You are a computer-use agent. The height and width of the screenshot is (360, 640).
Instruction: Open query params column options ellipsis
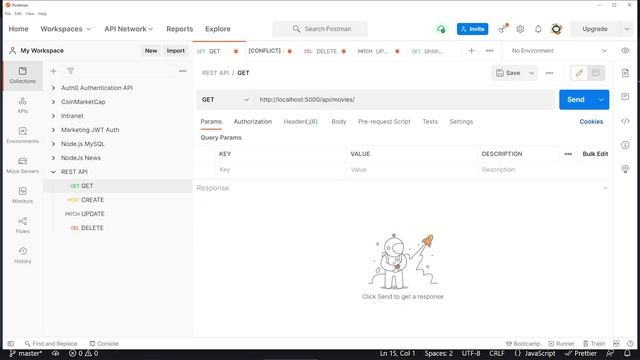[x=568, y=154]
